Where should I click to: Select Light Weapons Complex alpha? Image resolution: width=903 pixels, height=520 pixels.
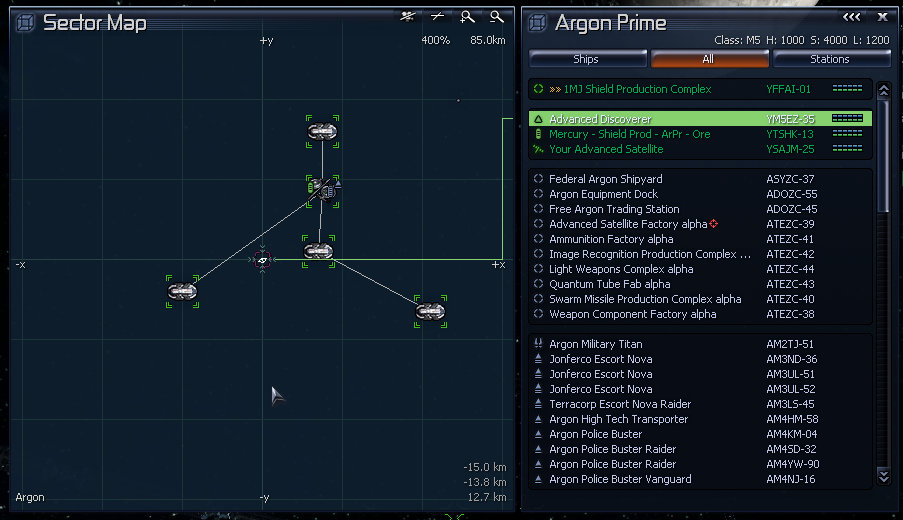tap(700, 269)
